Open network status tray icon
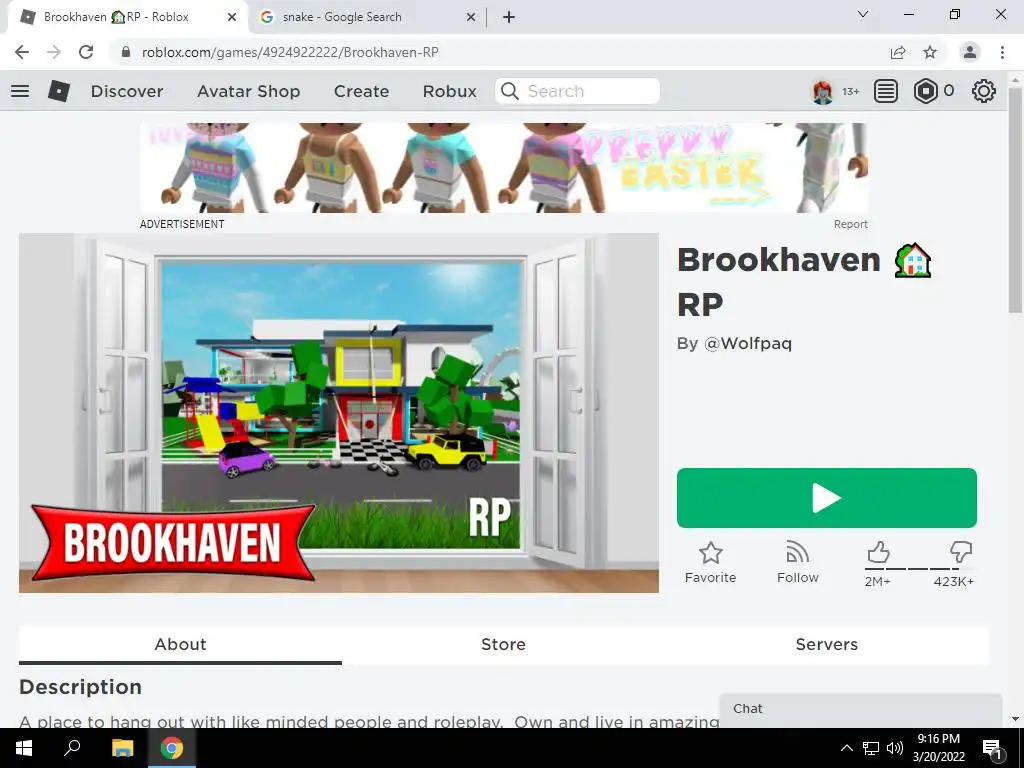 pos(871,748)
